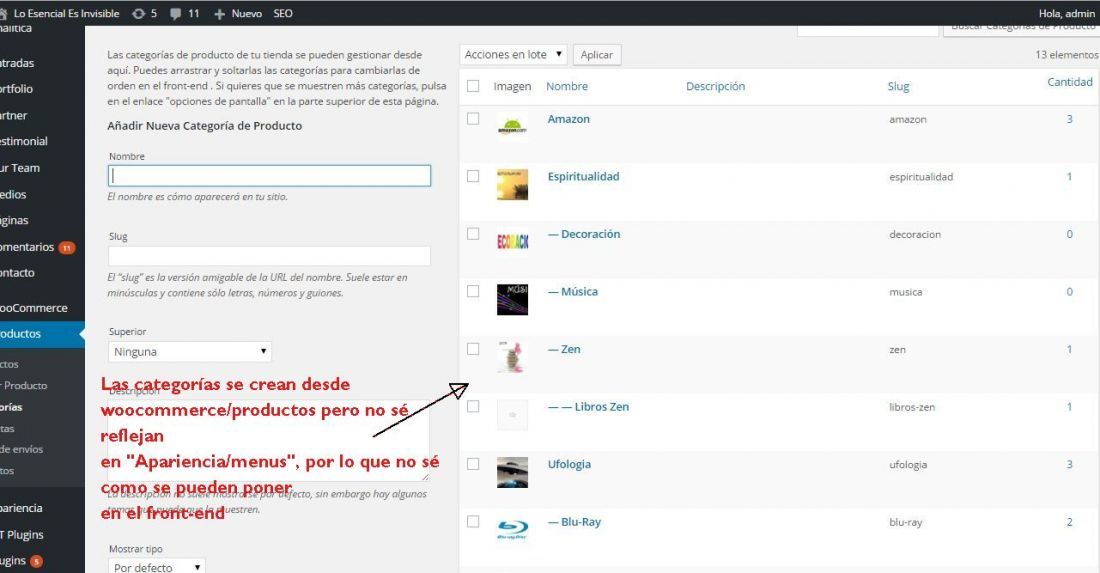The width and height of the screenshot is (1100, 573).
Task: Click the Blu-Ray logo thumbnail
Action: point(512,530)
